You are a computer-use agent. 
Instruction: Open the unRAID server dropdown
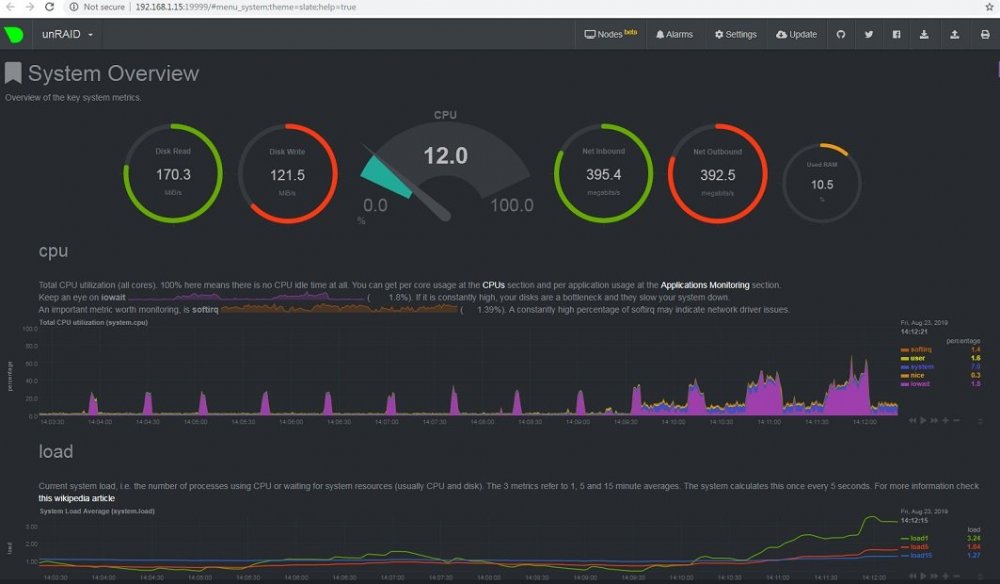click(67, 34)
